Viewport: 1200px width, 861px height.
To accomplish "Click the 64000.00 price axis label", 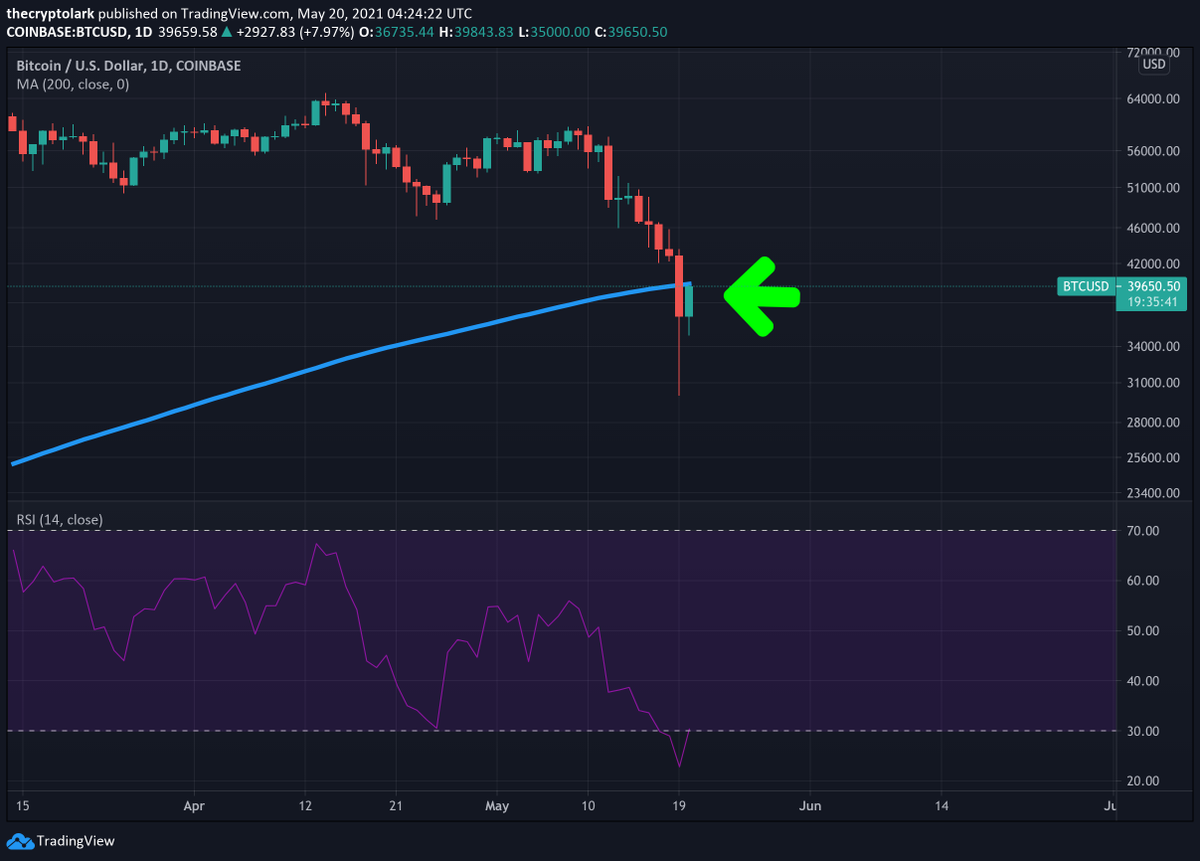I will coord(1152,100).
